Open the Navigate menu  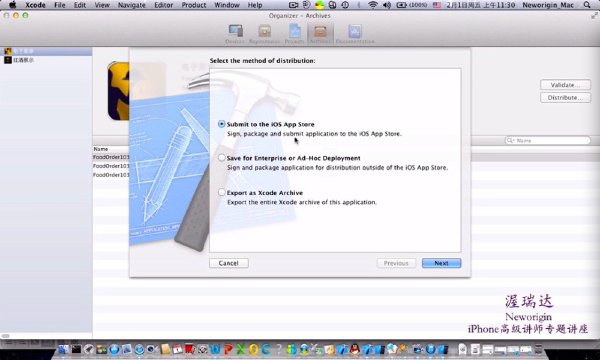click(132, 5)
